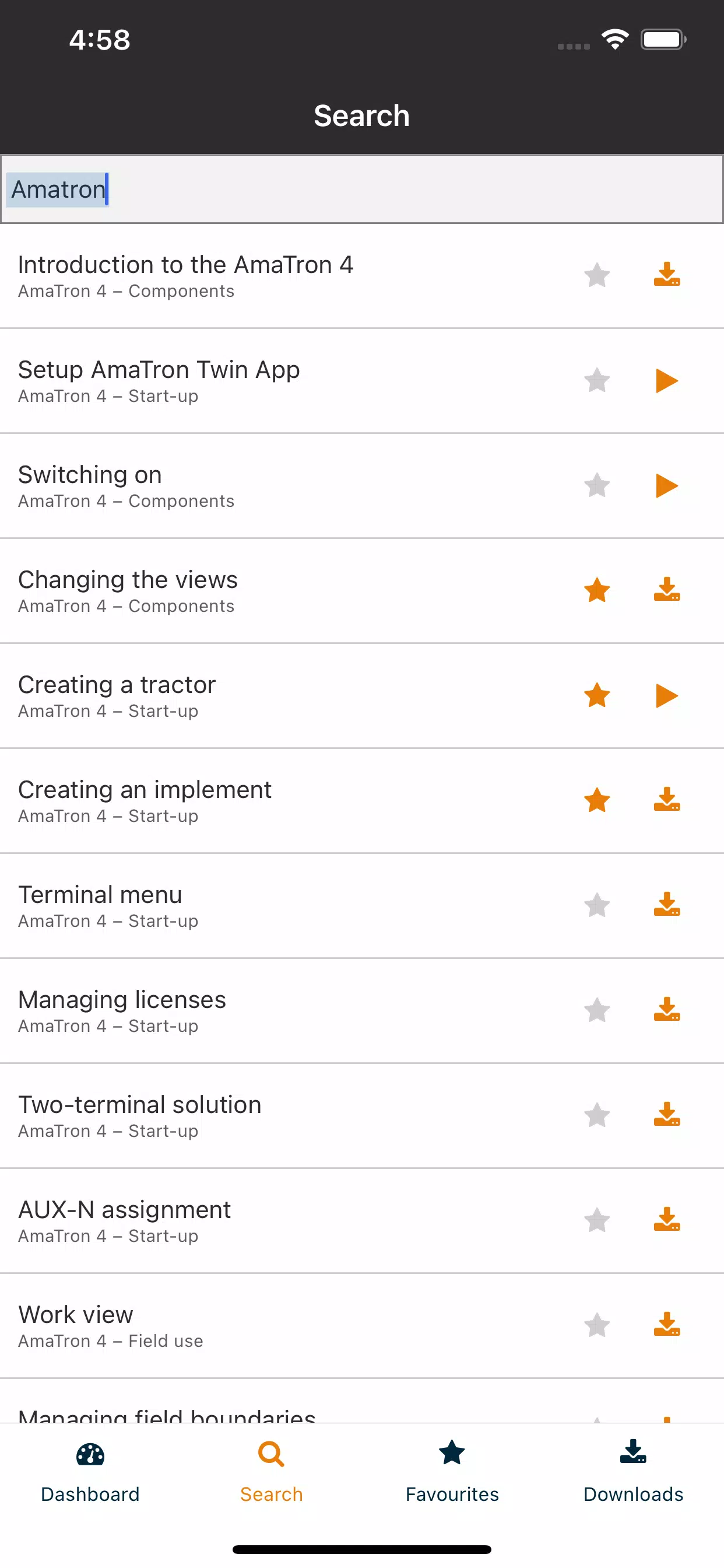724x1568 pixels.
Task: Play the Setup AmaTron Twin App video
Action: (x=667, y=381)
